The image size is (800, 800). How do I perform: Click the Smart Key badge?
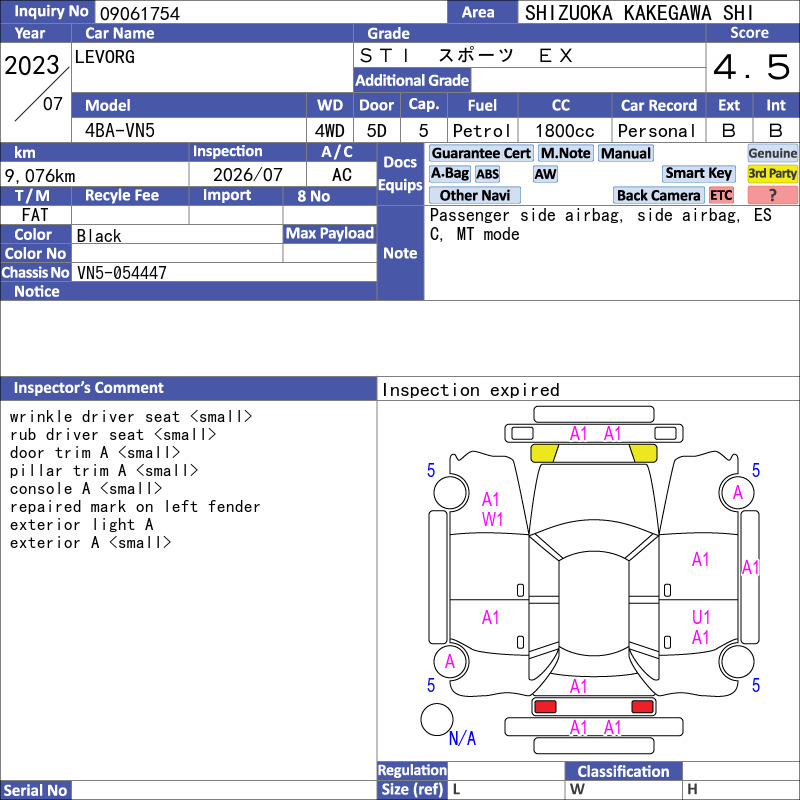click(698, 173)
